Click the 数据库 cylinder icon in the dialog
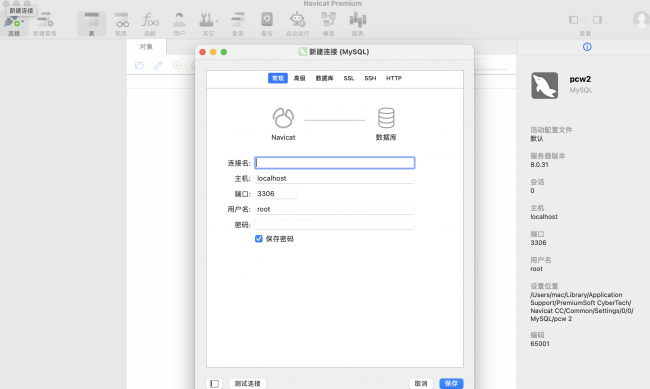The width and height of the screenshot is (650, 389). point(386,118)
